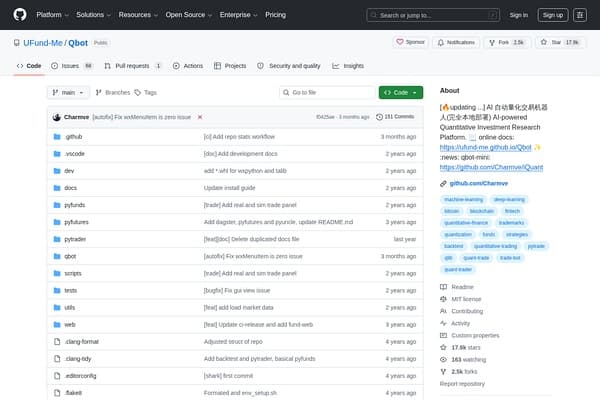Click the Go to file search field
Image resolution: width=600 pixels, height=400 pixels.
[x=327, y=93]
